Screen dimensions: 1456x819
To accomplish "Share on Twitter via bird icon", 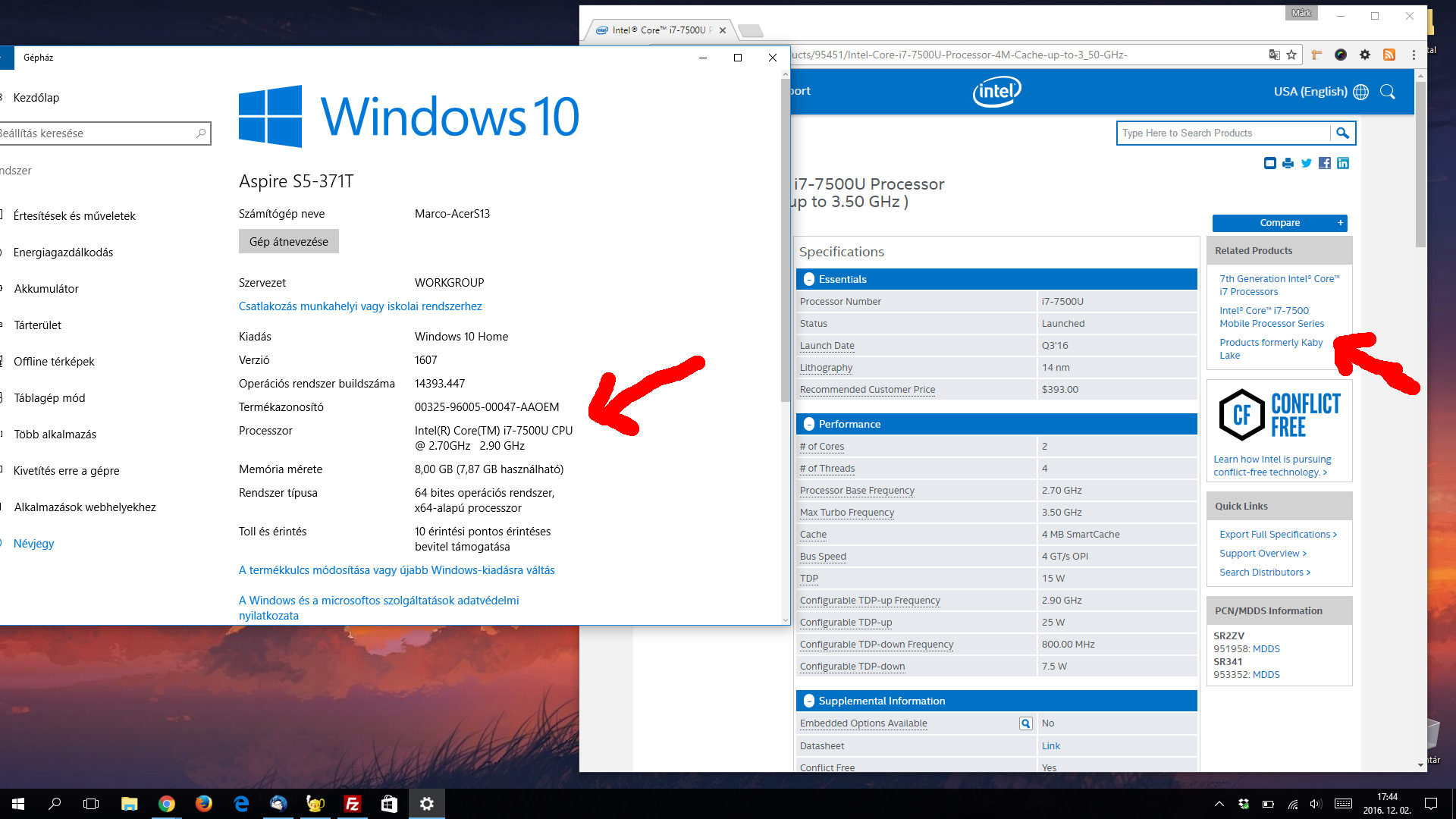I will coord(1306,163).
